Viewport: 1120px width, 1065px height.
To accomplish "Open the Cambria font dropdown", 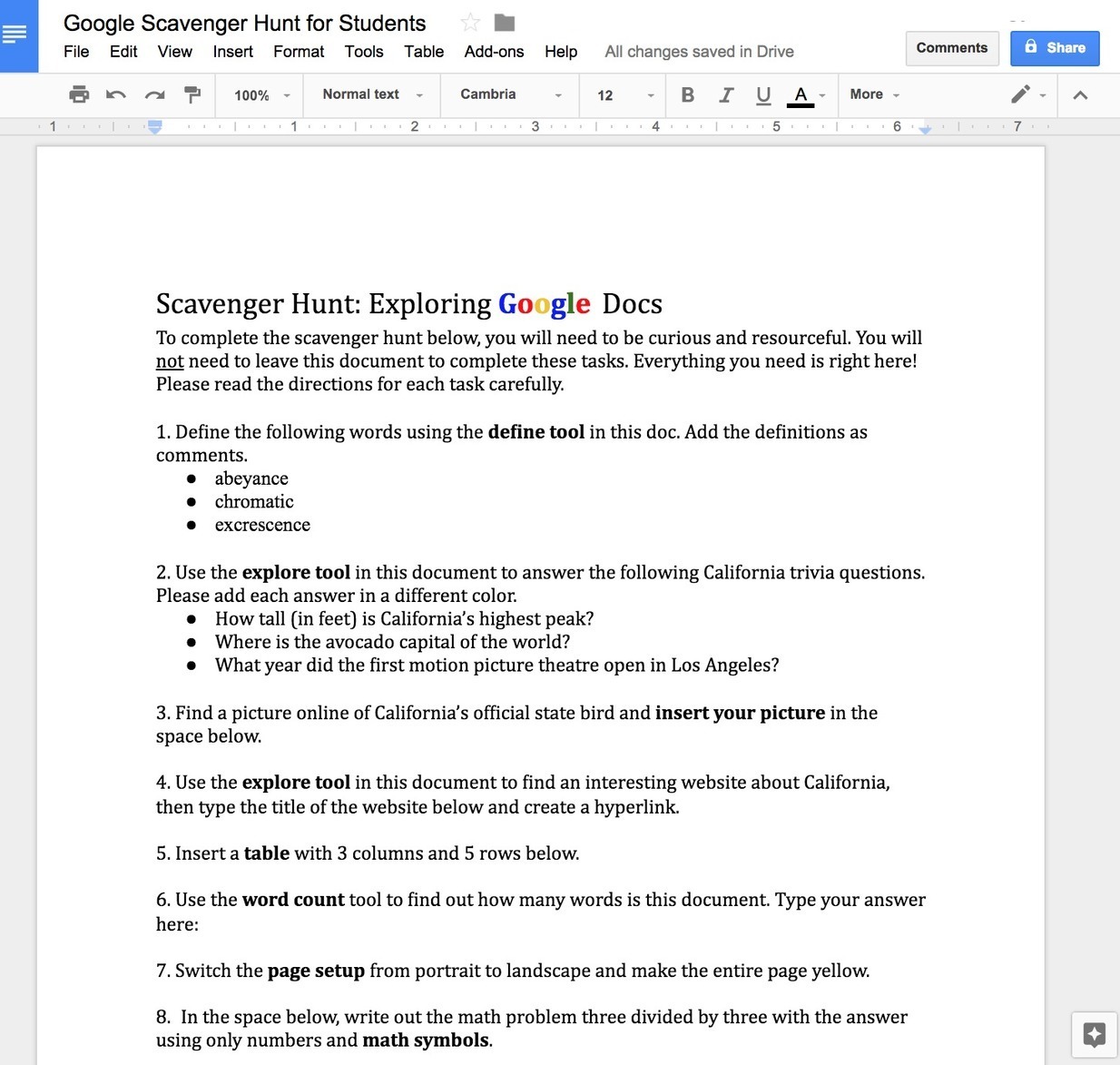I will pos(510,94).
